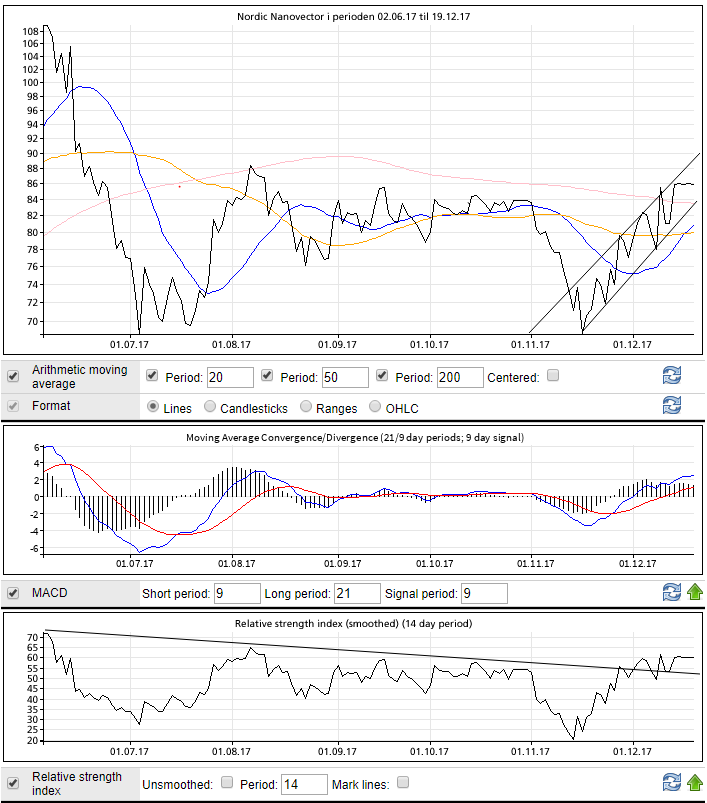Click the 108 price axis label
Viewport: 707px width, 803px height.
(30, 31)
